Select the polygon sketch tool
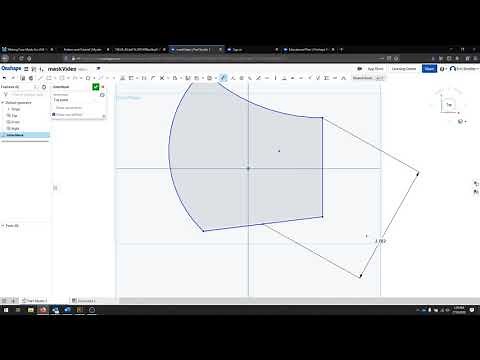The image size is (480, 360). click(88, 78)
